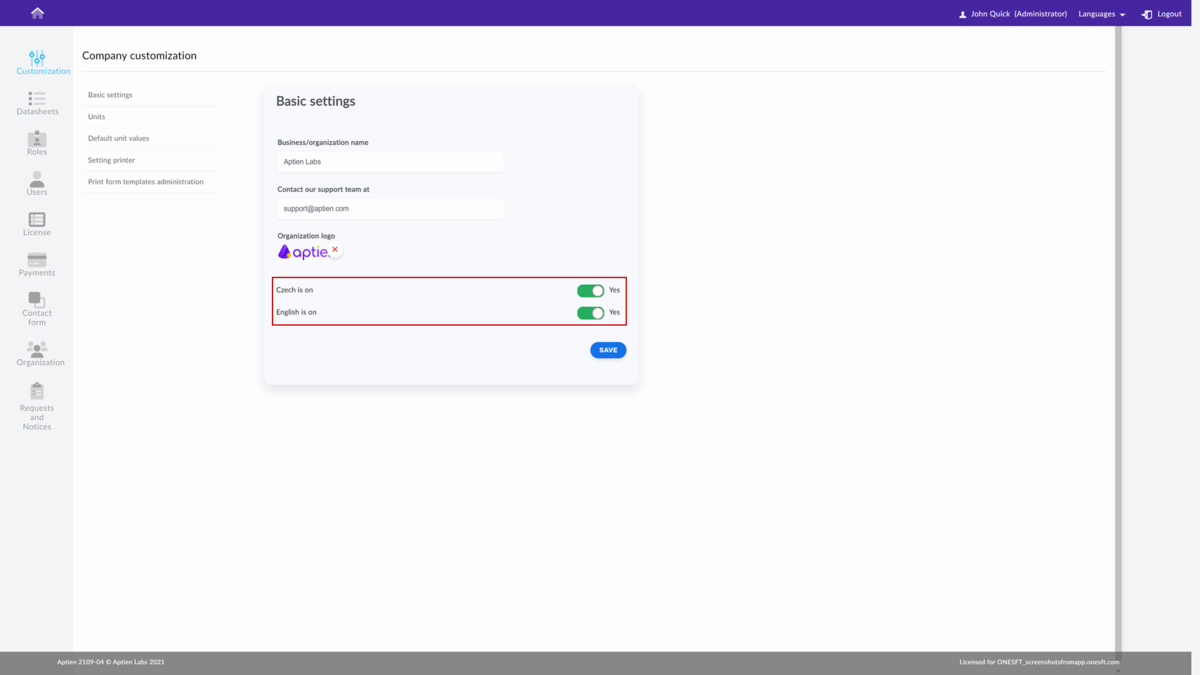Click the Licensed for ONESFT footer text
The height and width of the screenshot is (675, 1200).
1039,662
